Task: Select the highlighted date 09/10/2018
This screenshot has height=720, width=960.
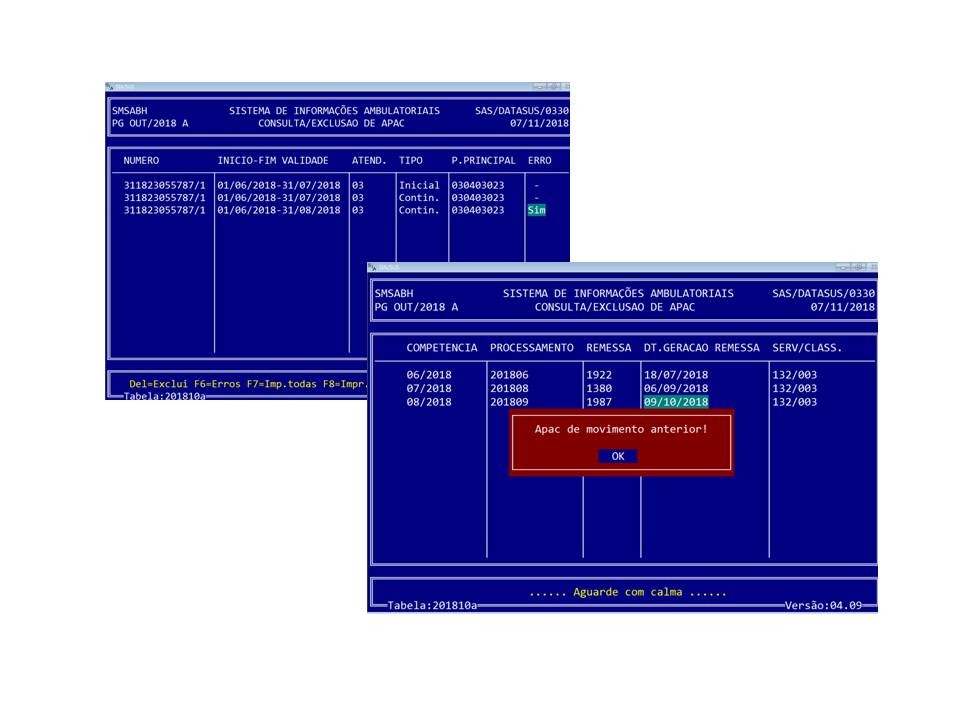Action: [676, 402]
